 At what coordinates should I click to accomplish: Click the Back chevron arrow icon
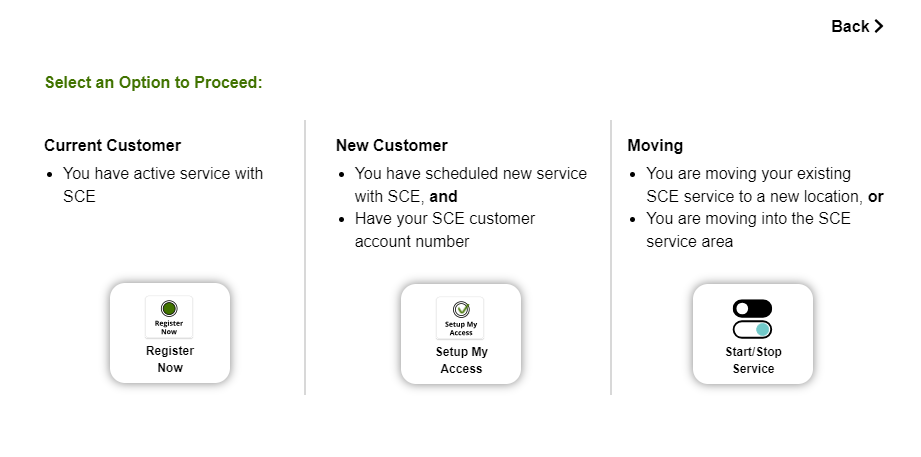879,26
